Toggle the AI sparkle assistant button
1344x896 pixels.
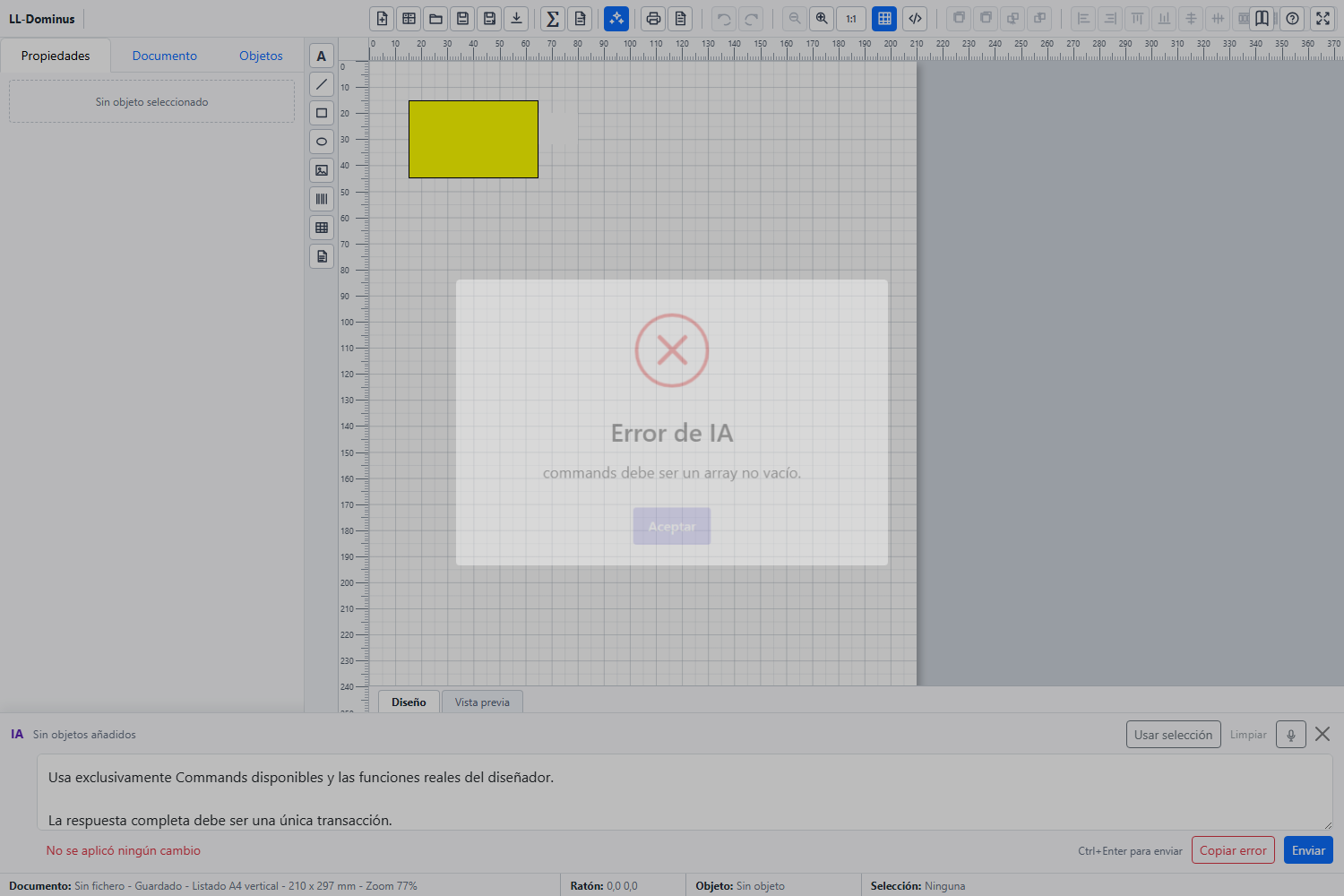click(616, 19)
